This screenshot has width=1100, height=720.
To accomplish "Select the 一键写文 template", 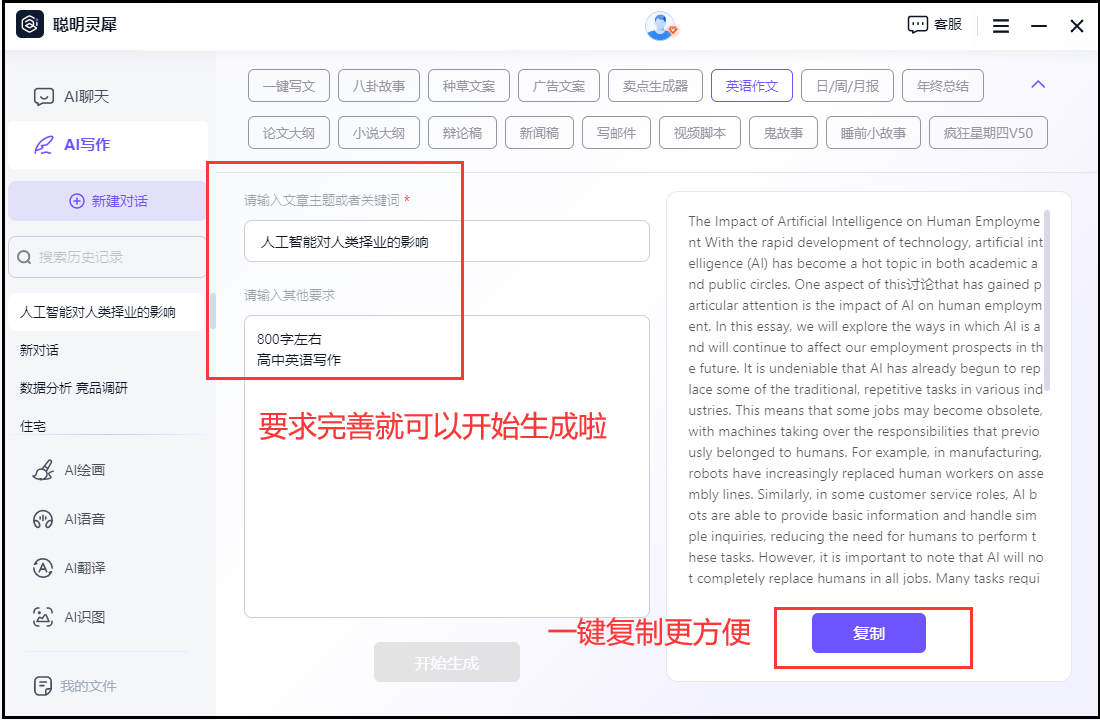I will pos(289,86).
